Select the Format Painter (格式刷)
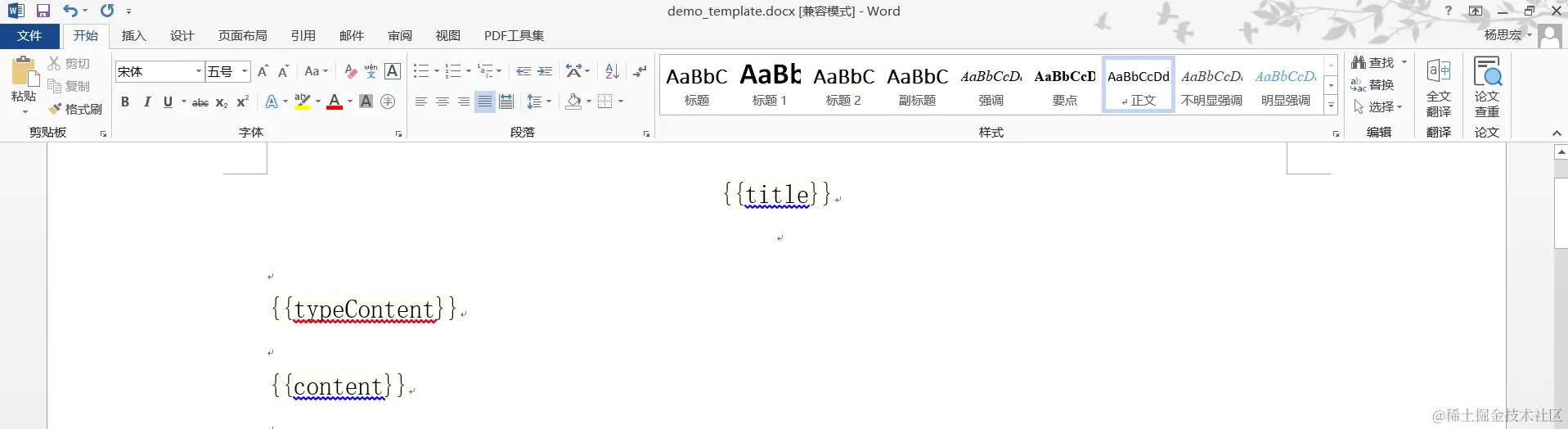The width and height of the screenshot is (1568, 429). (74, 109)
